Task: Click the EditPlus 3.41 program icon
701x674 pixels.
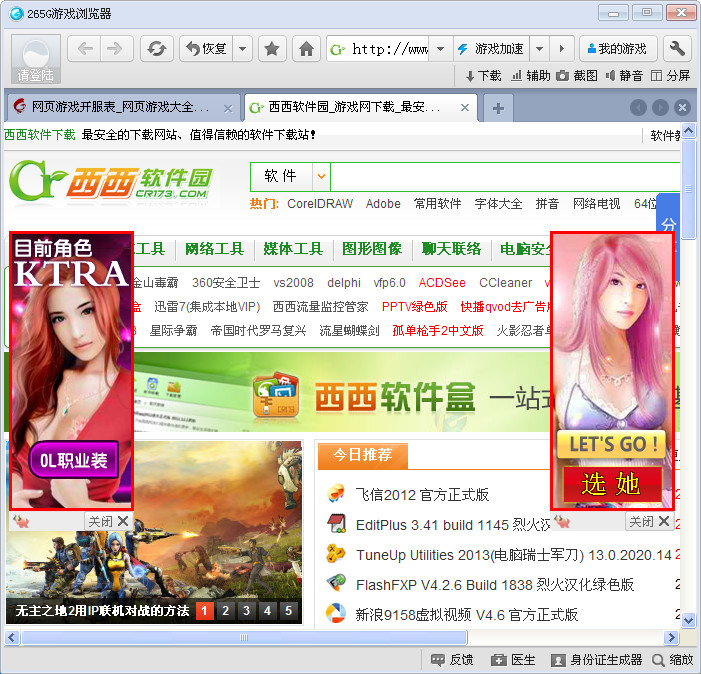Action: (336, 524)
